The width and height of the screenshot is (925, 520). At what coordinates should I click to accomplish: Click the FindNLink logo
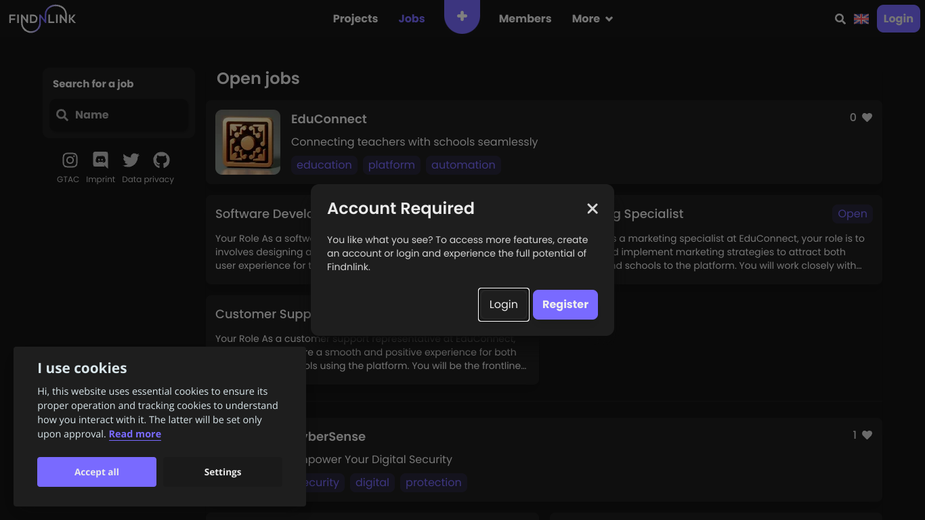point(42,19)
